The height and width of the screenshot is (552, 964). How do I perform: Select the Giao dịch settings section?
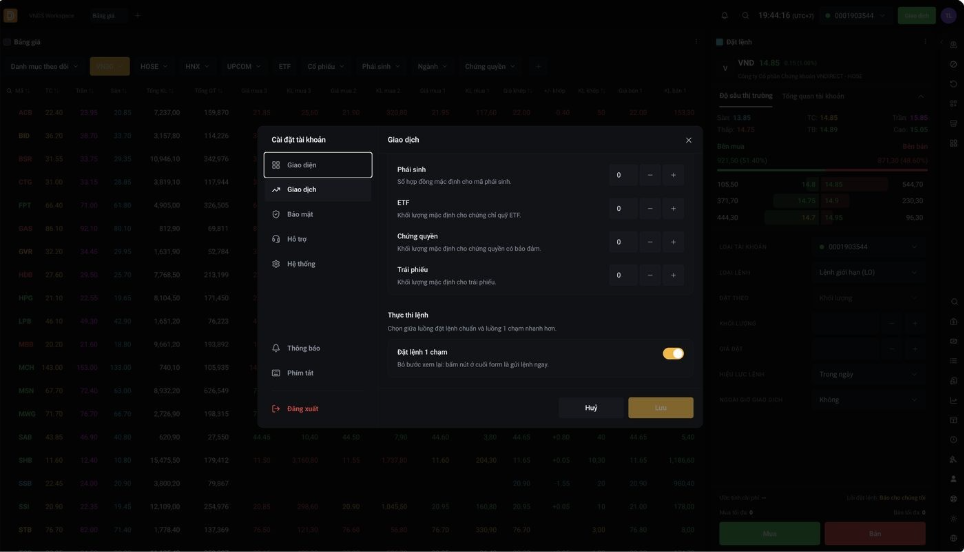coord(318,189)
